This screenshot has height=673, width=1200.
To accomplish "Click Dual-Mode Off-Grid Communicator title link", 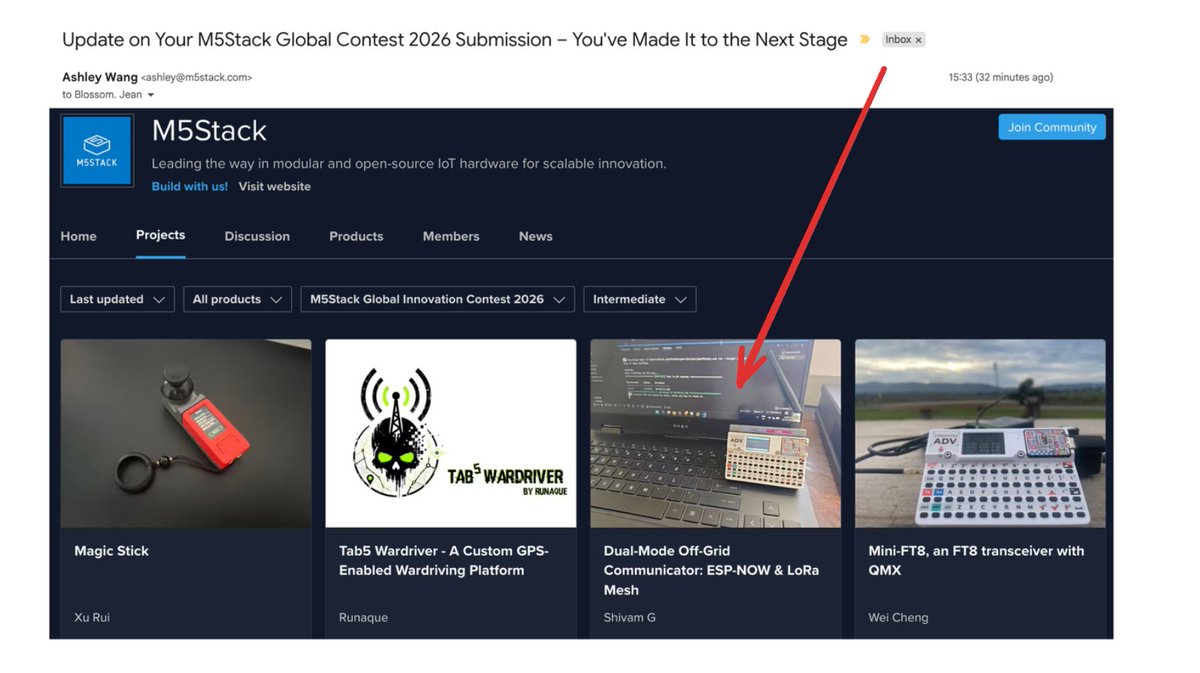I will (x=711, y=570).
